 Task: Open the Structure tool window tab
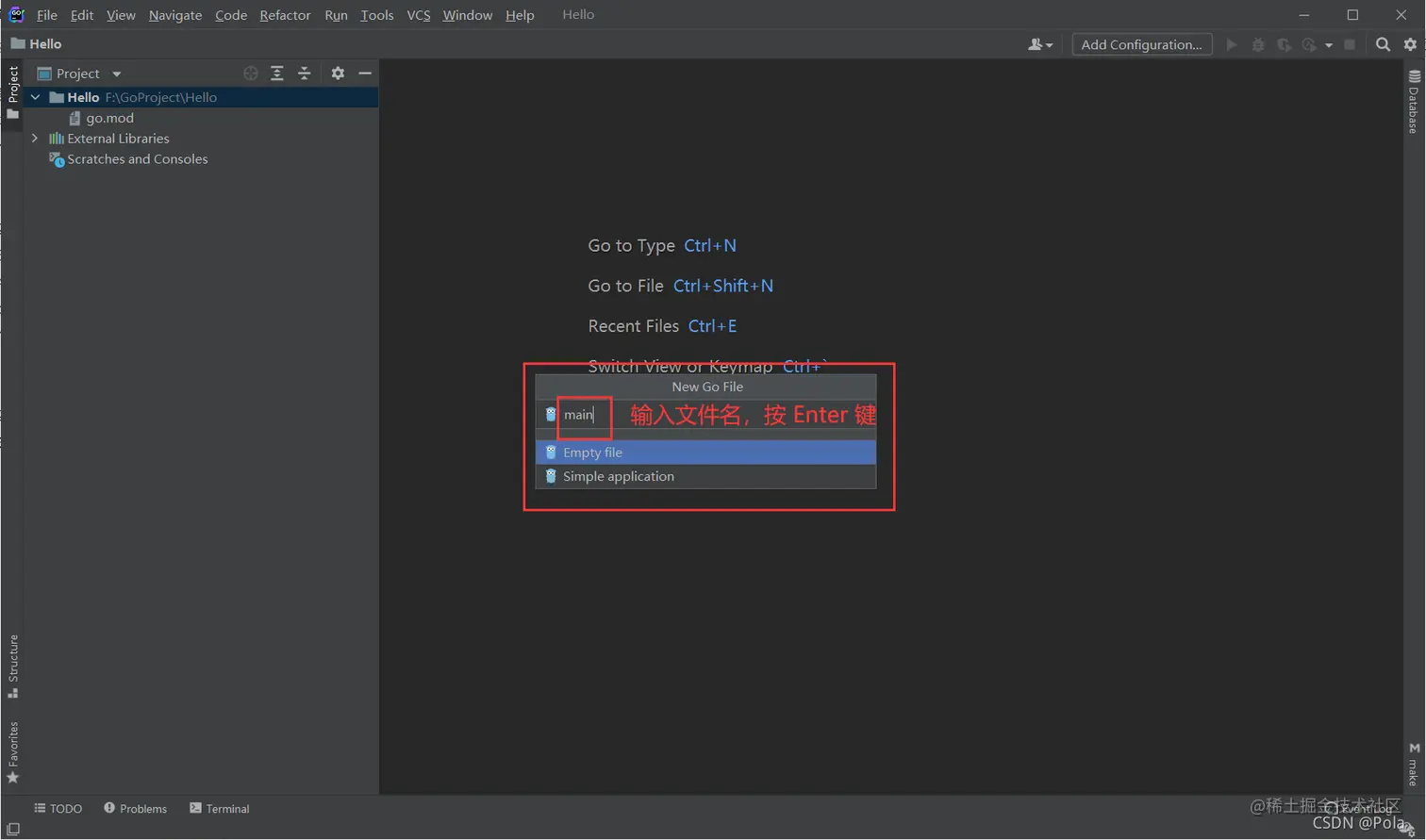point(13,667)
